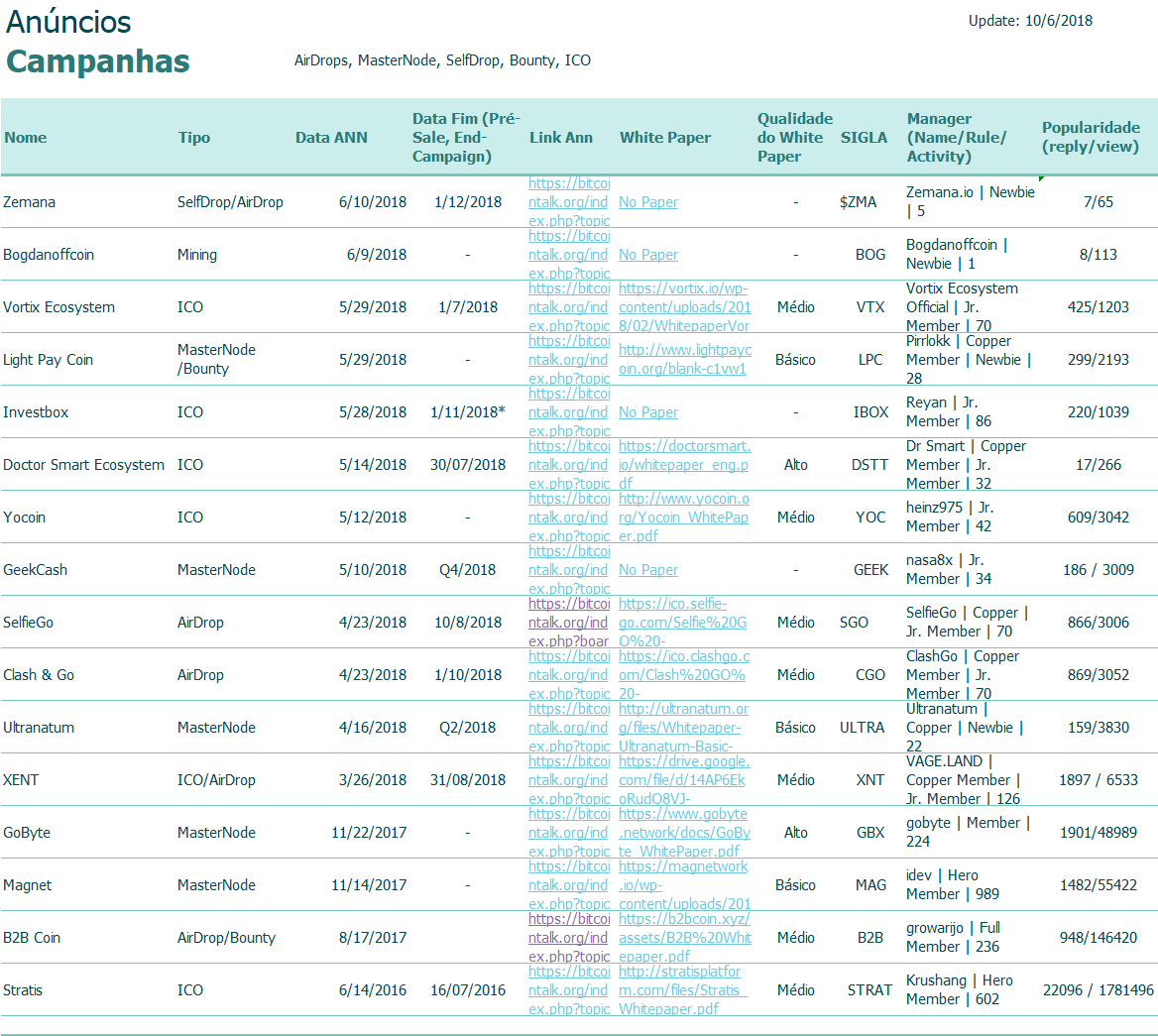Open the B2B Coin whitepaper link
This screenshot has width=1158, height=1036.
pos(685,937)
